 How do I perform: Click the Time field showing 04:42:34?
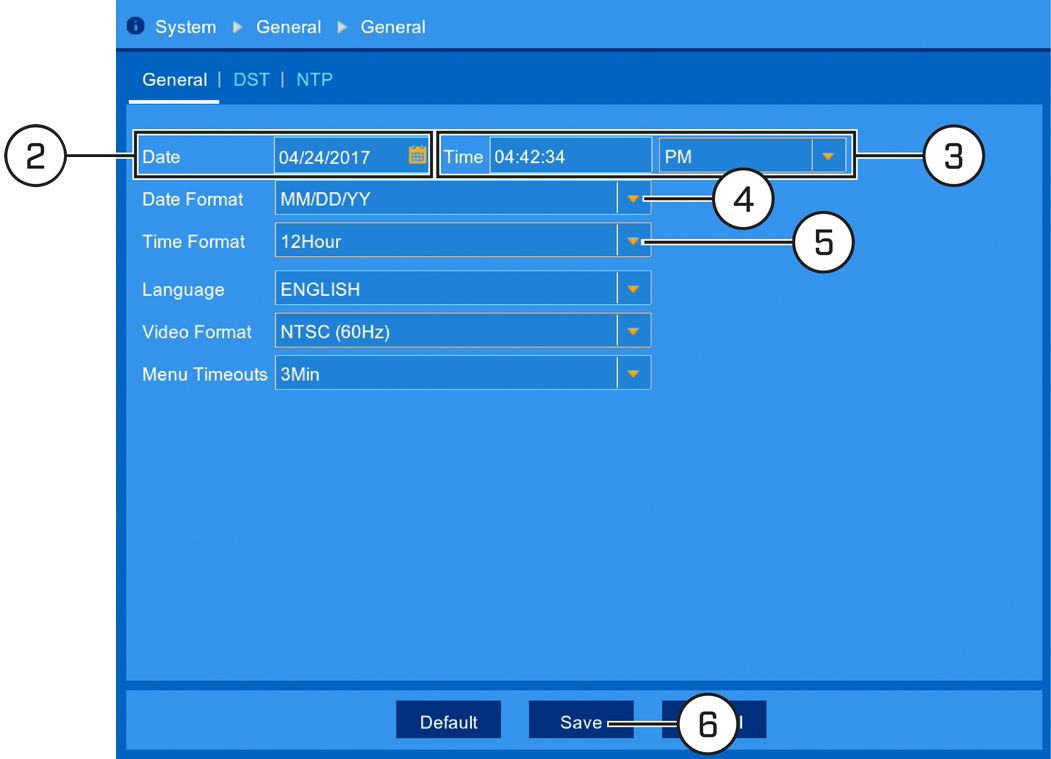(x=570, y=156)
